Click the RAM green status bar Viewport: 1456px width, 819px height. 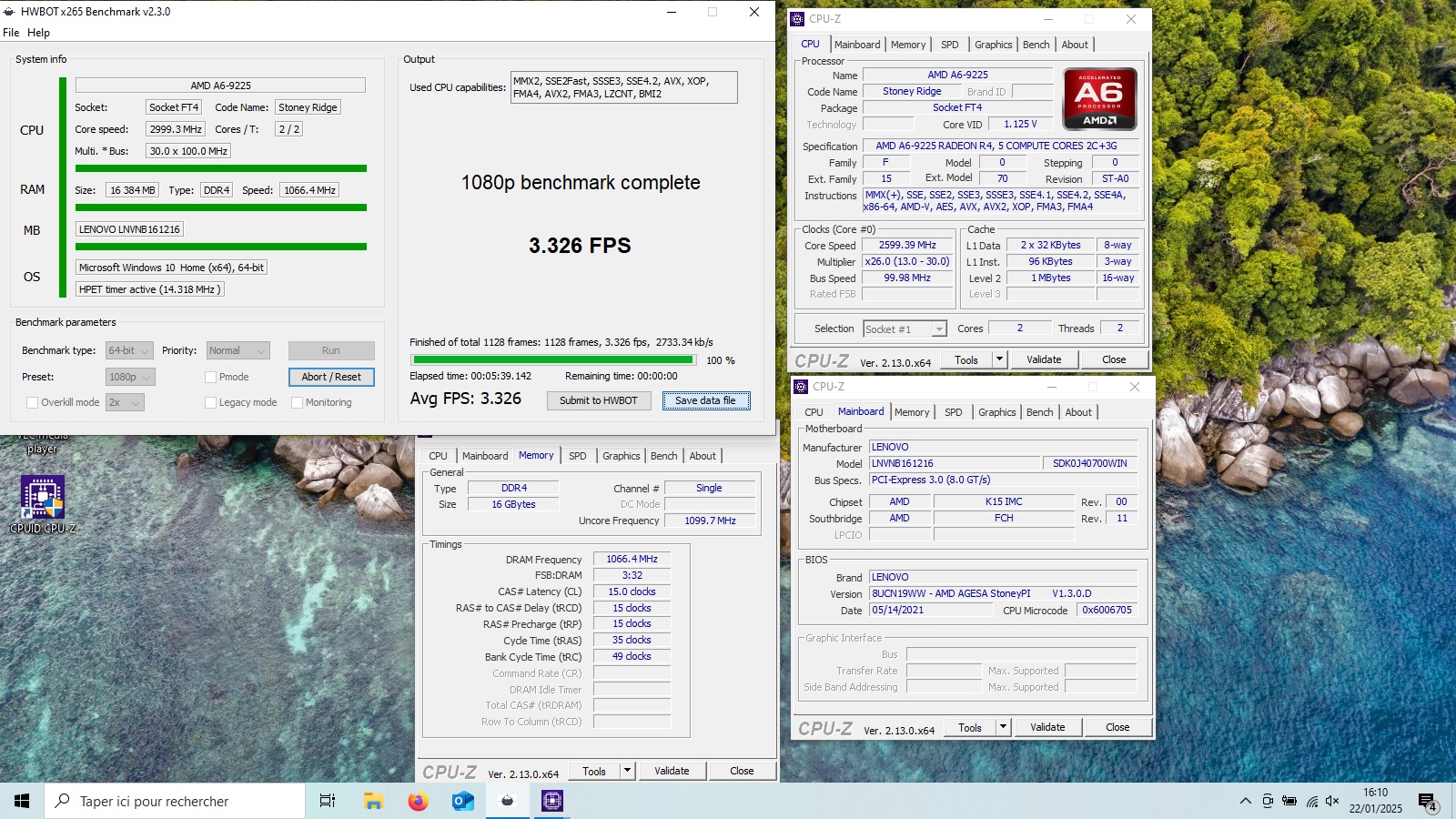pos(221,207)
